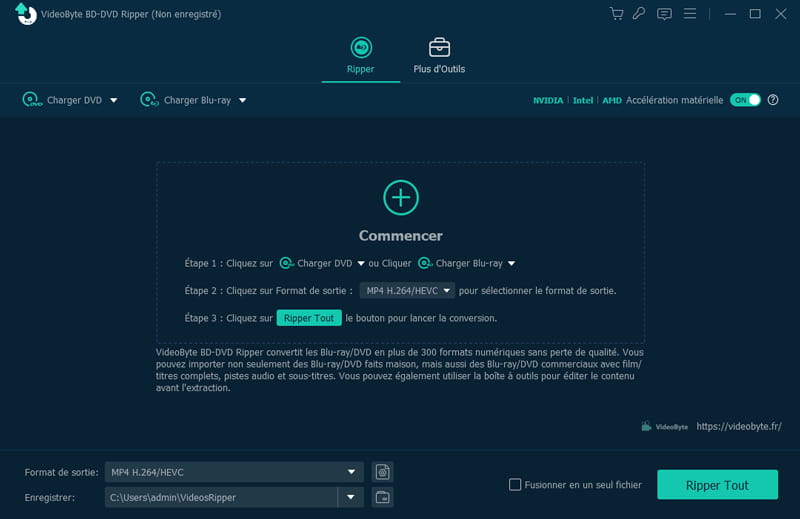Click the Enregistrer path field
The height and width of the screenshot is (519, 800).
coord(220,497)
